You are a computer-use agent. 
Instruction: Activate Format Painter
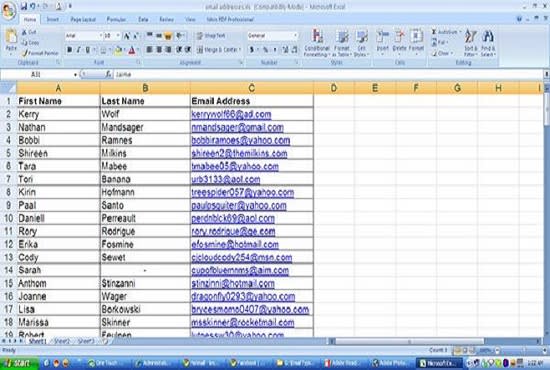(40, 53)
